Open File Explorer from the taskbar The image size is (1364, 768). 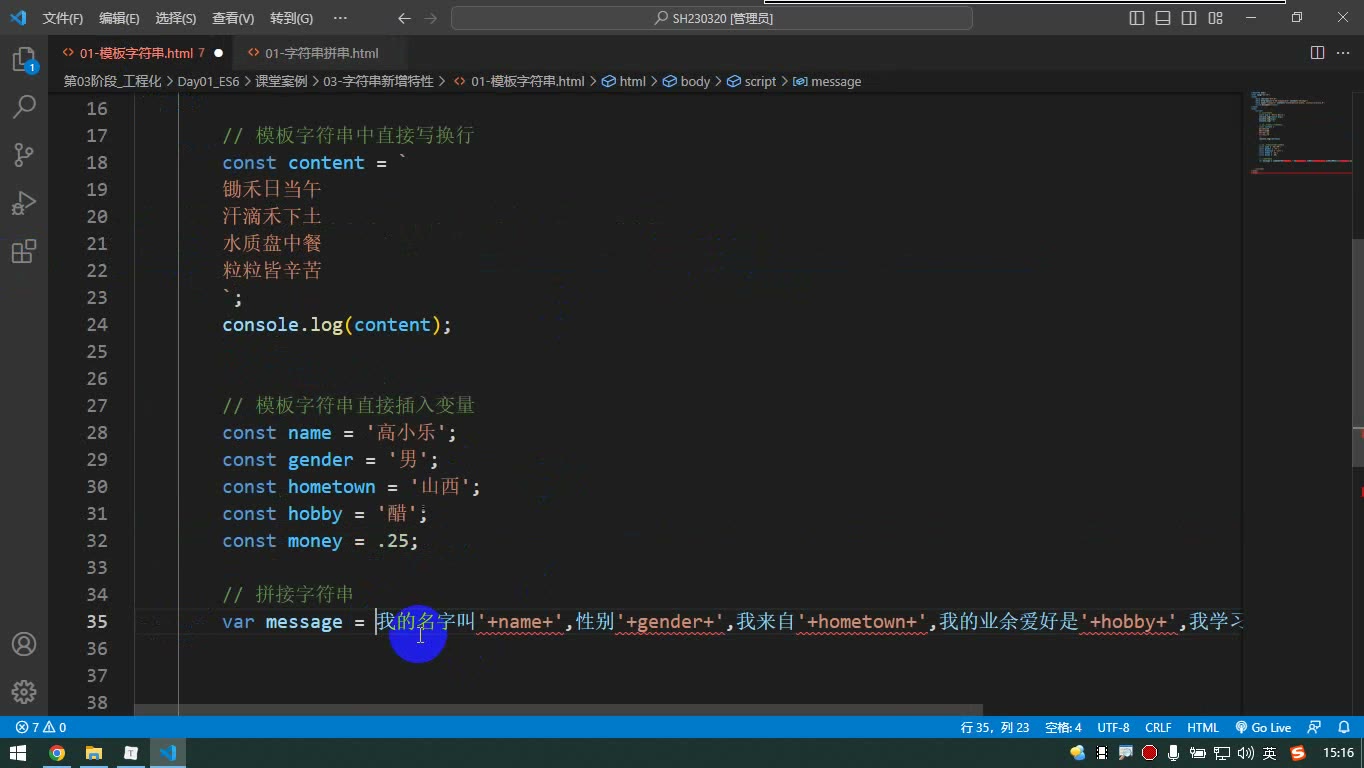[94, 753]
